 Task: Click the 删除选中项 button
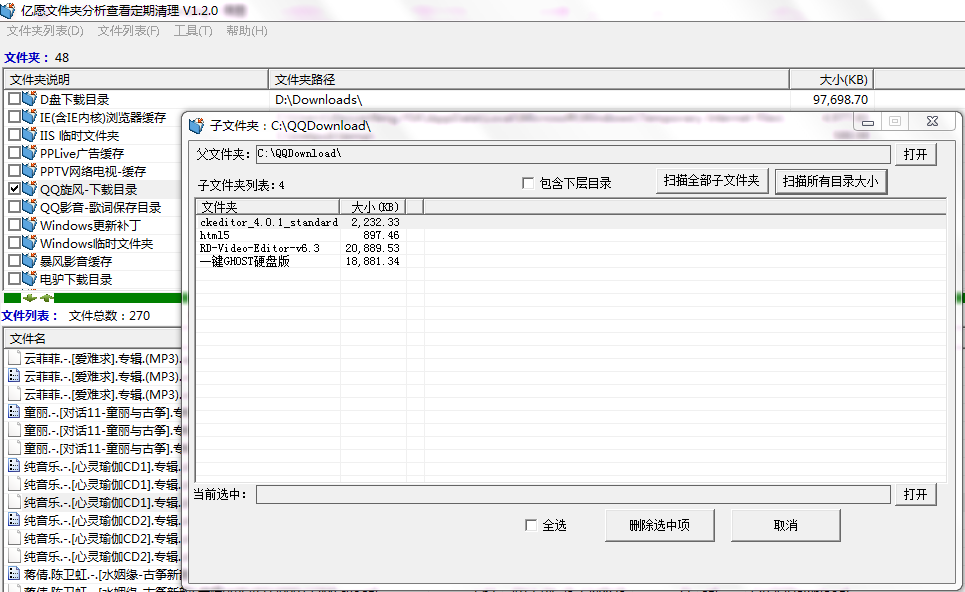[659, 524]
